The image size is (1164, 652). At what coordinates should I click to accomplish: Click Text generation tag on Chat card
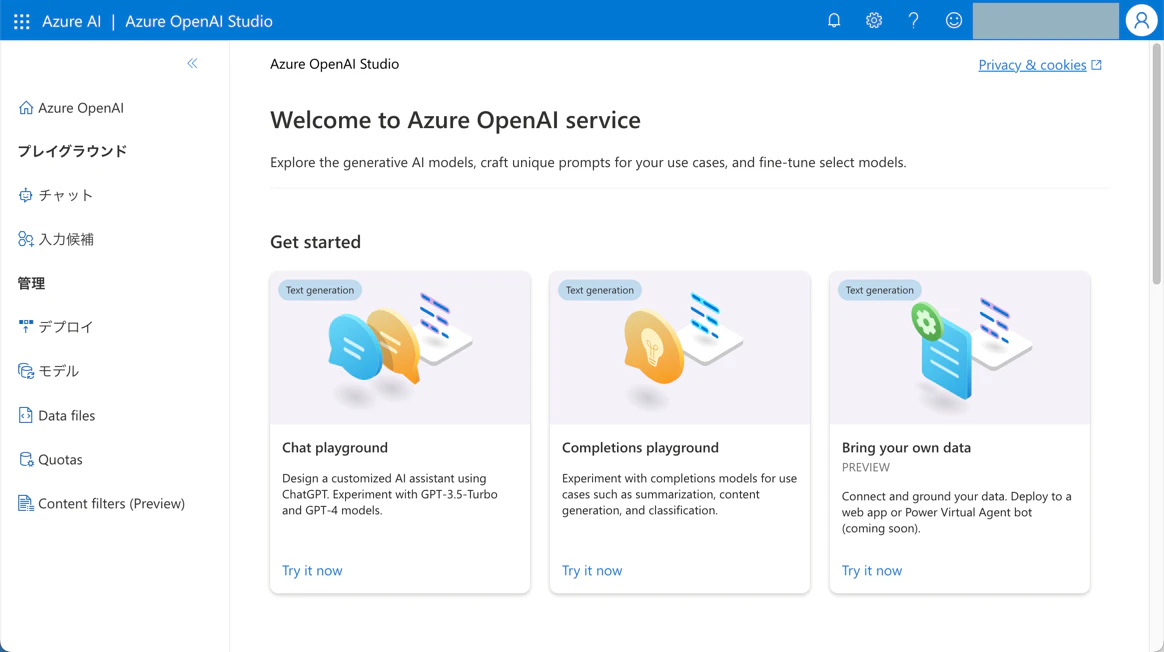(320, 290)
